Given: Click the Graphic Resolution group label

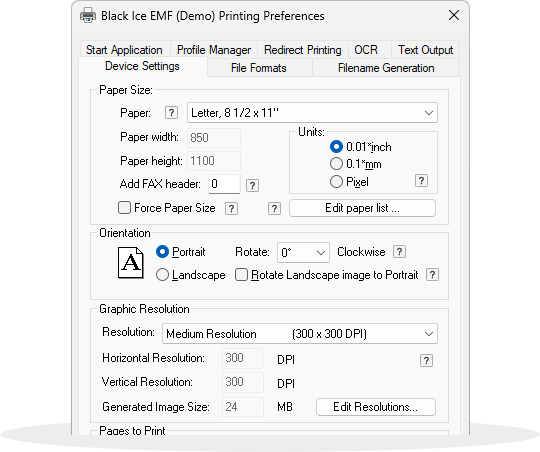Looking at the screenshot, I should coord(144,309).
